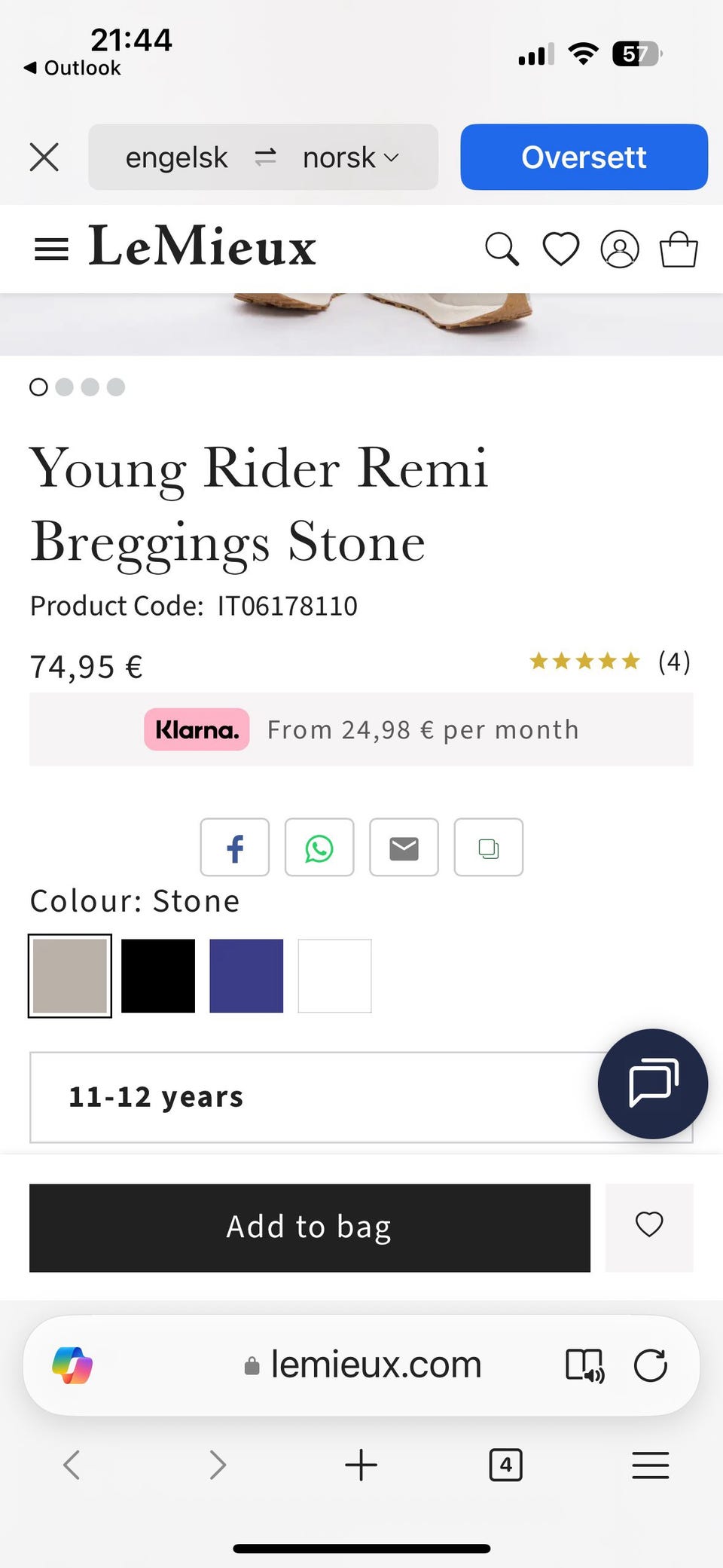Open the 11-12 years size dropdown
Image resolution: width=723 pixels, height=1568 pixels.
click(x=316, y=1097)
